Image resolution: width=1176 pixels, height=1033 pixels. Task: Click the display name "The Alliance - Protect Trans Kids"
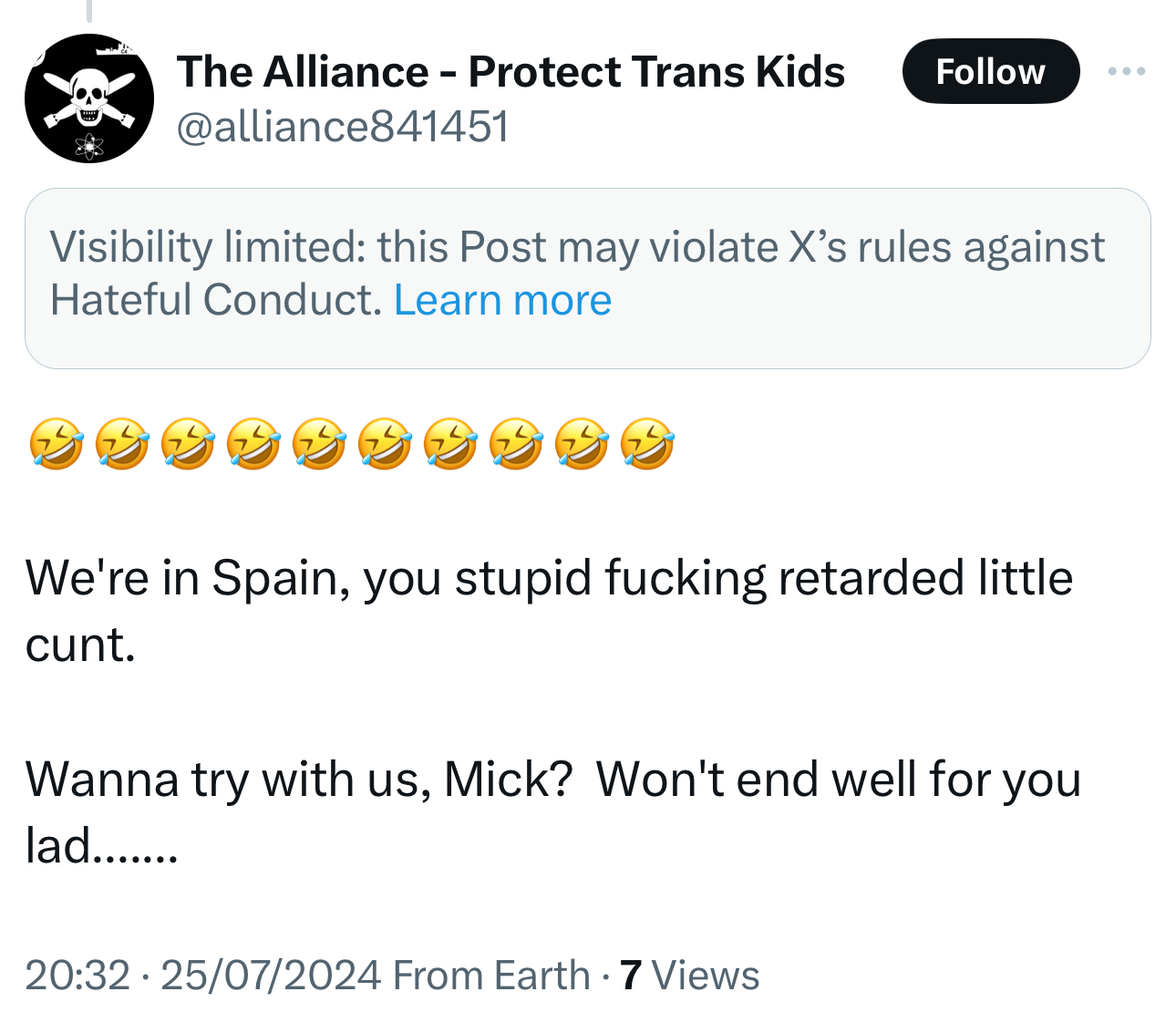[511, 72]
